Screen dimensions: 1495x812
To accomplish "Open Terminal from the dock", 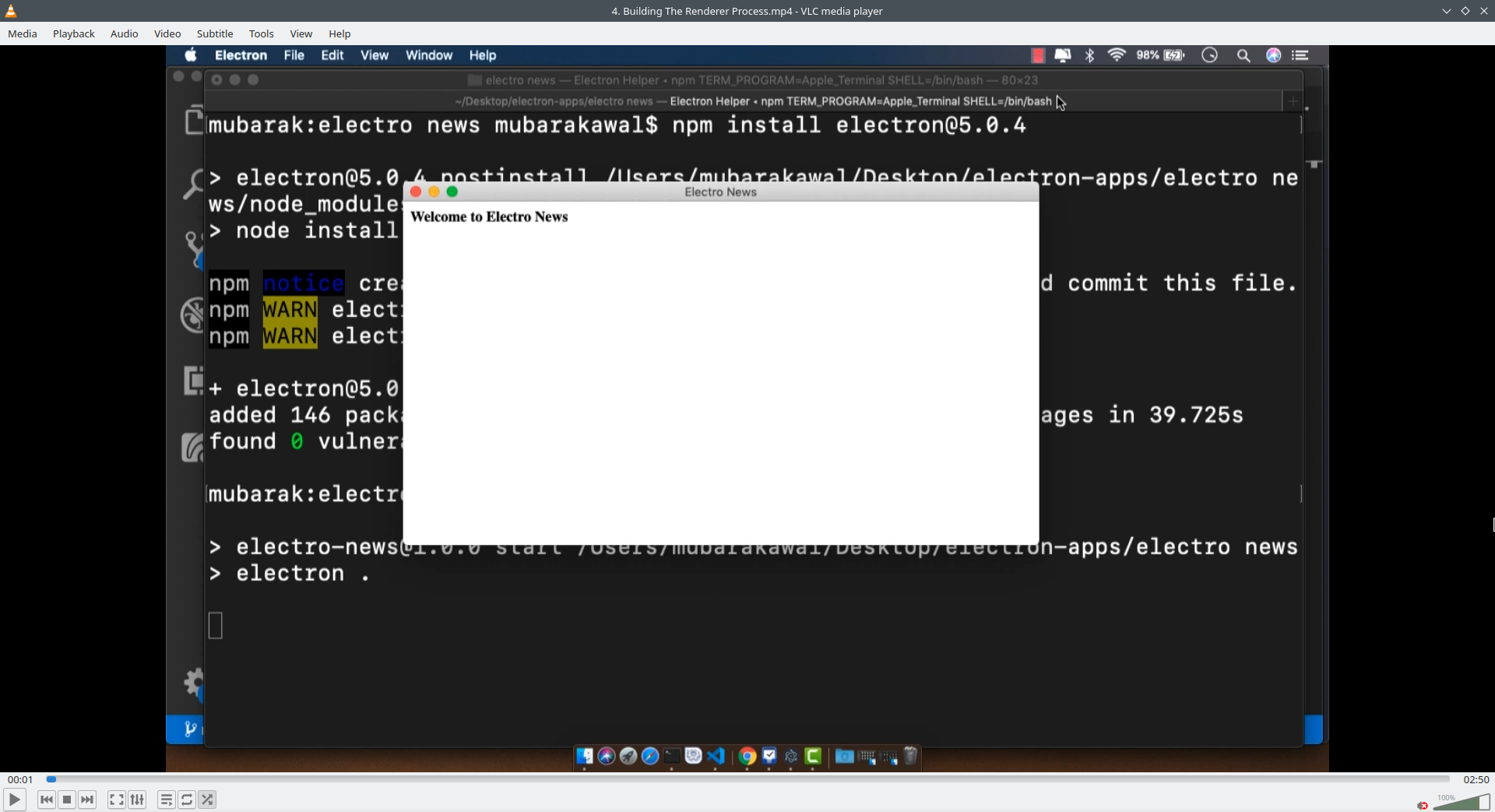I will 672,756.
